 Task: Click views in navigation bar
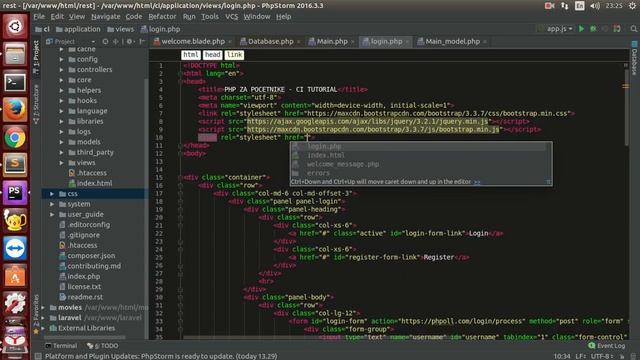click(x=120, y=29)
